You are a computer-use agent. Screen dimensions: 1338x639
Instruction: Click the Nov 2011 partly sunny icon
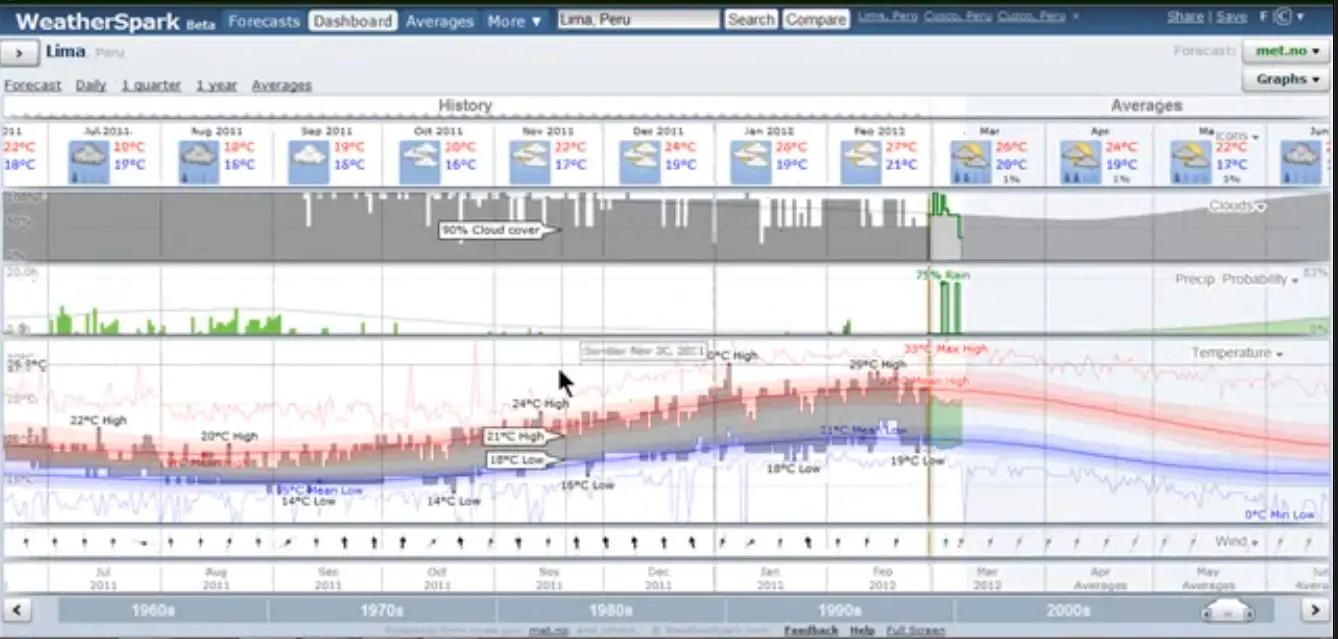[x=529, y=162]
